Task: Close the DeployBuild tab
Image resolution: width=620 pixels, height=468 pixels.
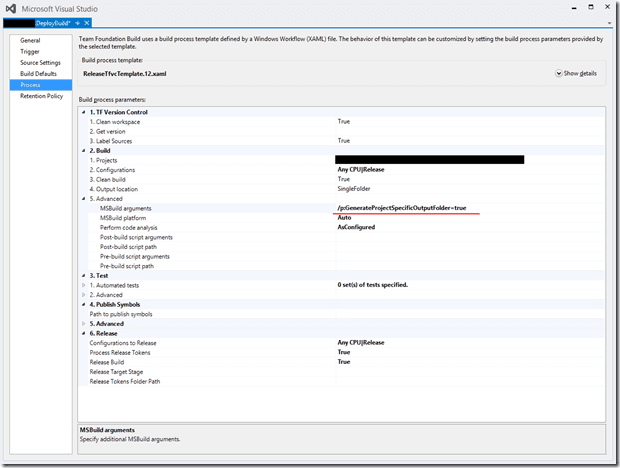Action: (87, 23)
